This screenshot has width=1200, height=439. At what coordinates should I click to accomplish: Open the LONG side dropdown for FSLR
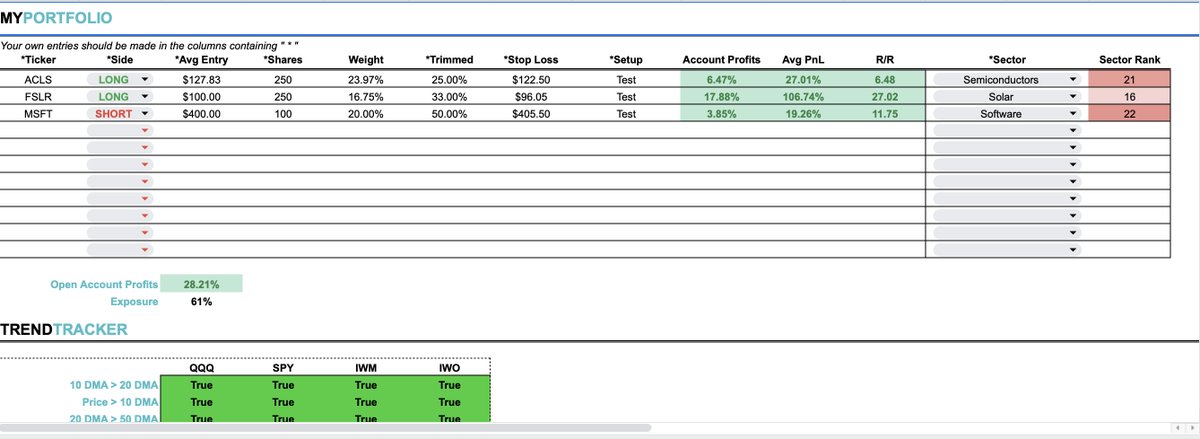click(119, 97)
